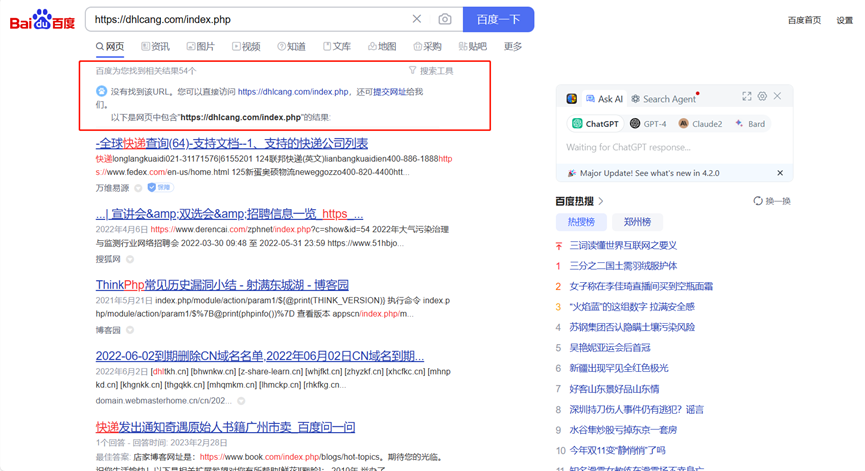This screenshot has height=471, width=865.
Task: Open hot topic 深圳持刀伤人事件仍有逃犯?谣言
Action: tap(637, 409)
